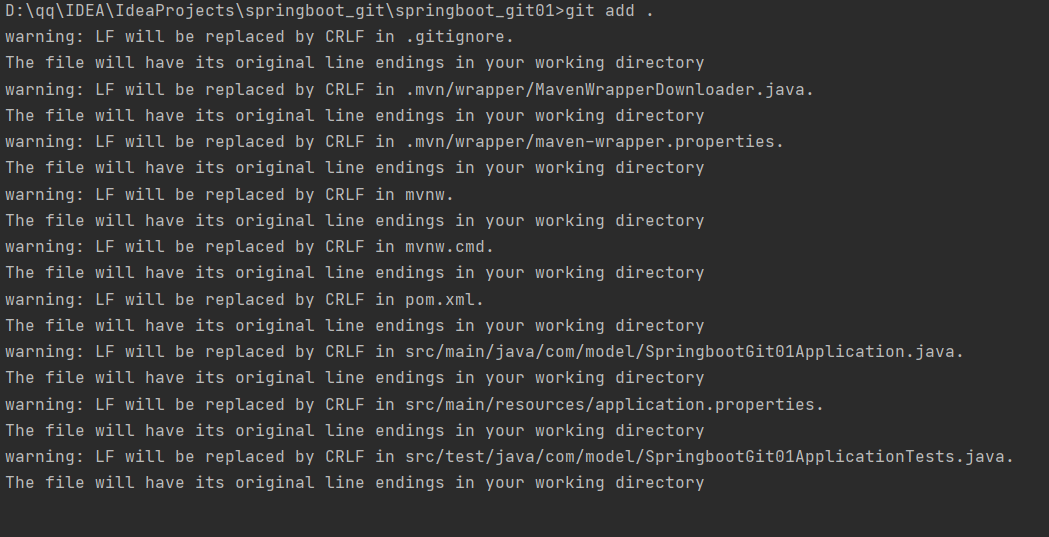Click "working directory" after the application.properties warning
The height and width of the screenshot is (537, 1049).
(x=620, y=431)
